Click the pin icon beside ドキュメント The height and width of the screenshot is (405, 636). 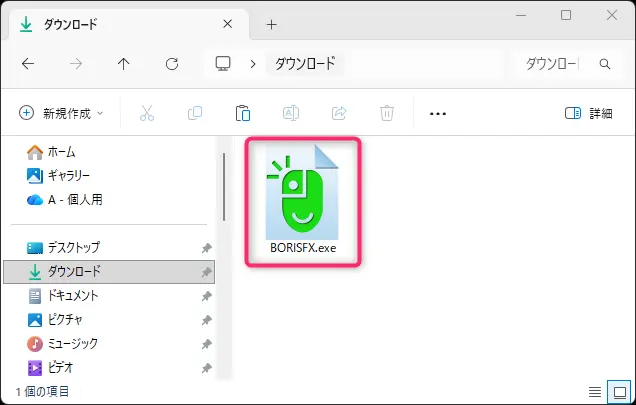point(207,296)
